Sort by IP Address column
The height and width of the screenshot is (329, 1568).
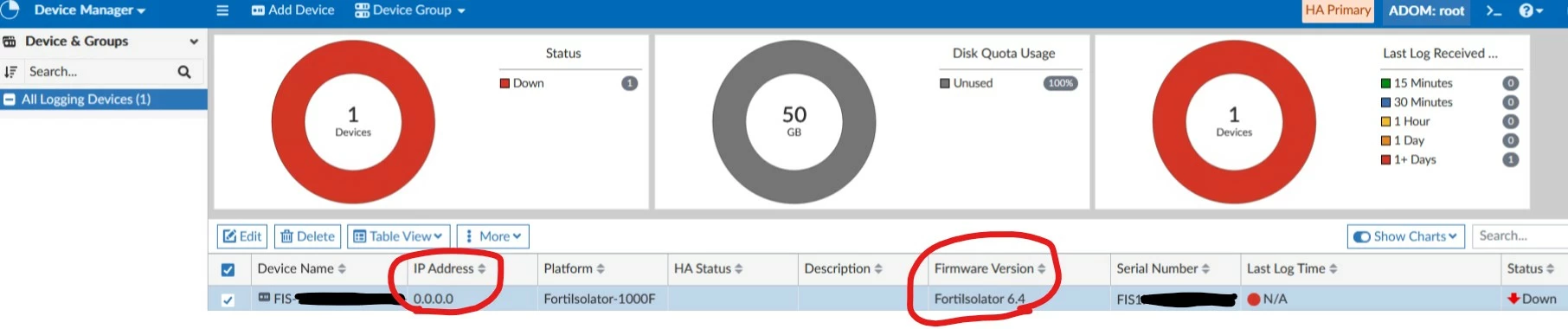coord(449,269)
